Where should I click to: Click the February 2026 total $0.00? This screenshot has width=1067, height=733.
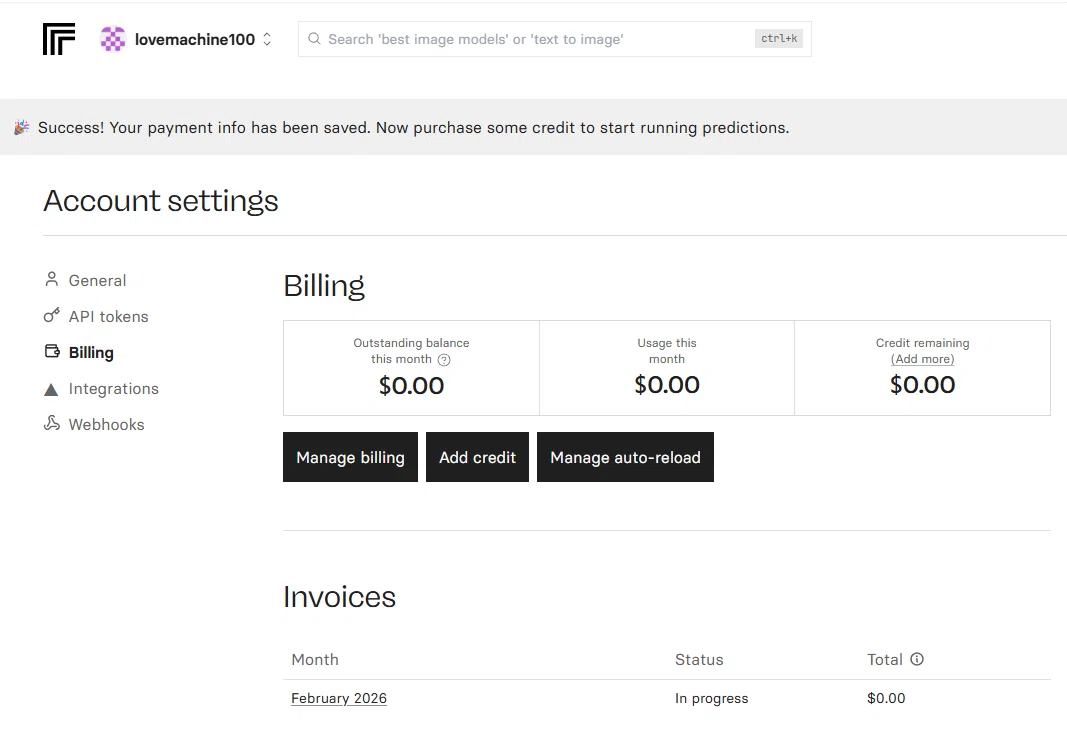pyautogui.click(x=886, y=698)
